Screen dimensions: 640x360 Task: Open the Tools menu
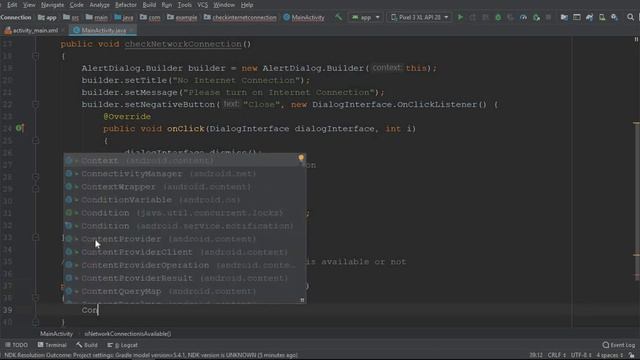[184, 5]
